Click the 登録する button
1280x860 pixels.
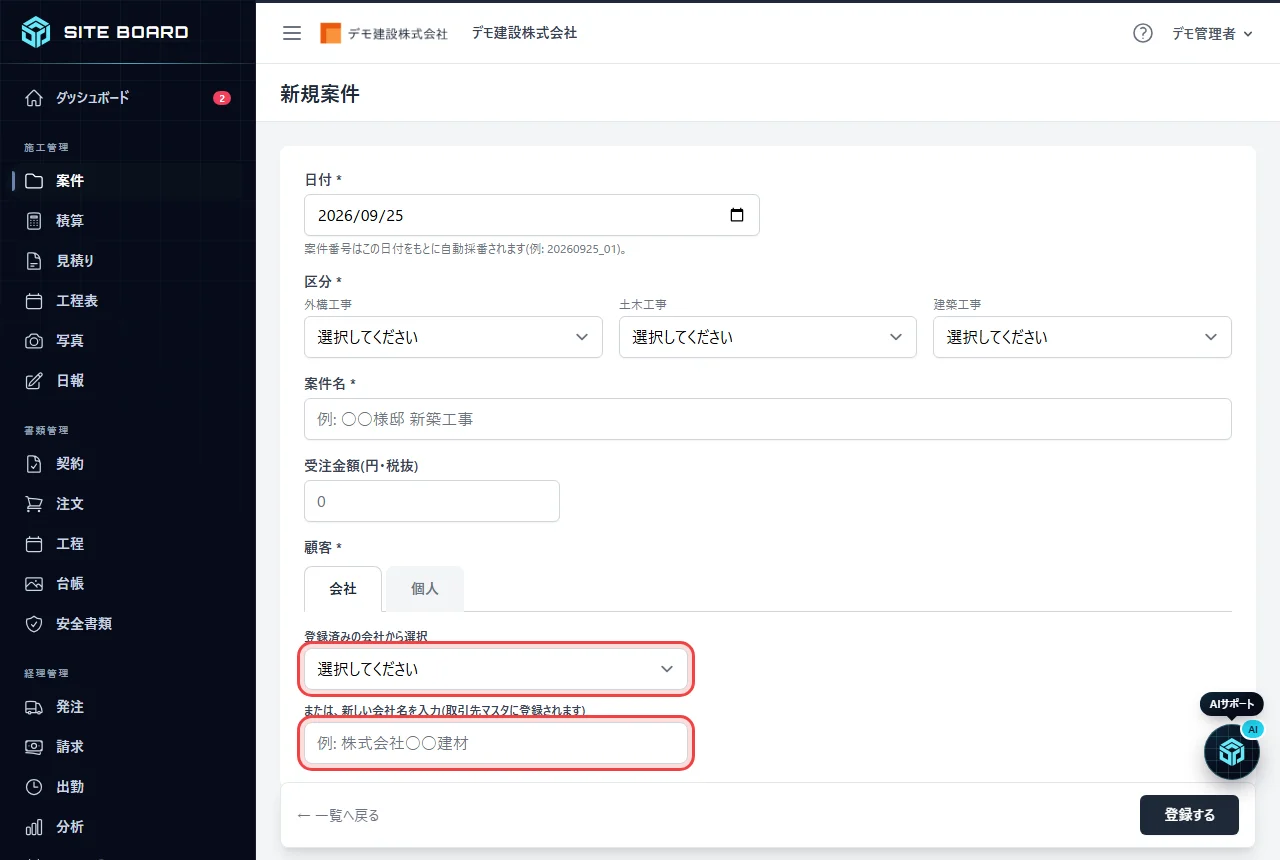[x=1189, y=815]
